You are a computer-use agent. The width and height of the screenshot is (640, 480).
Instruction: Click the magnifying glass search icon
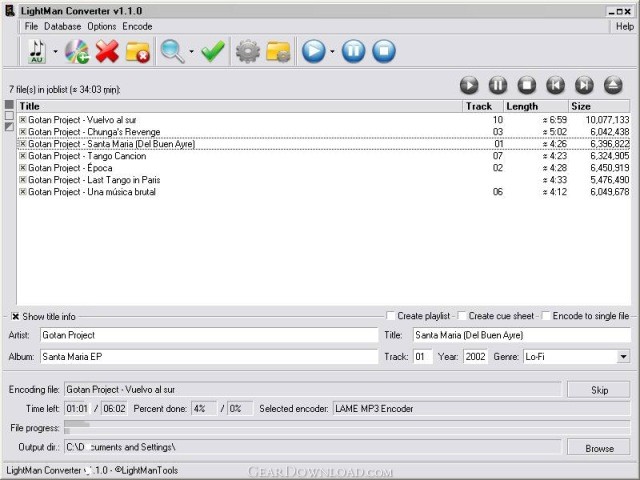click(x=173, y=51)
